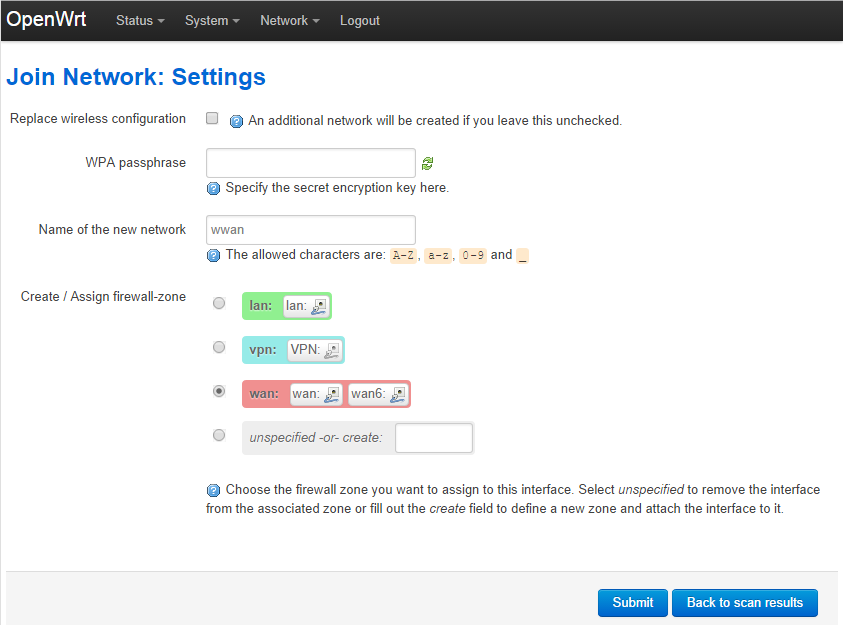Click the lan interface icon in green zone
The image size is (843, 625).
pyautogui.click(x=319, y=306)
